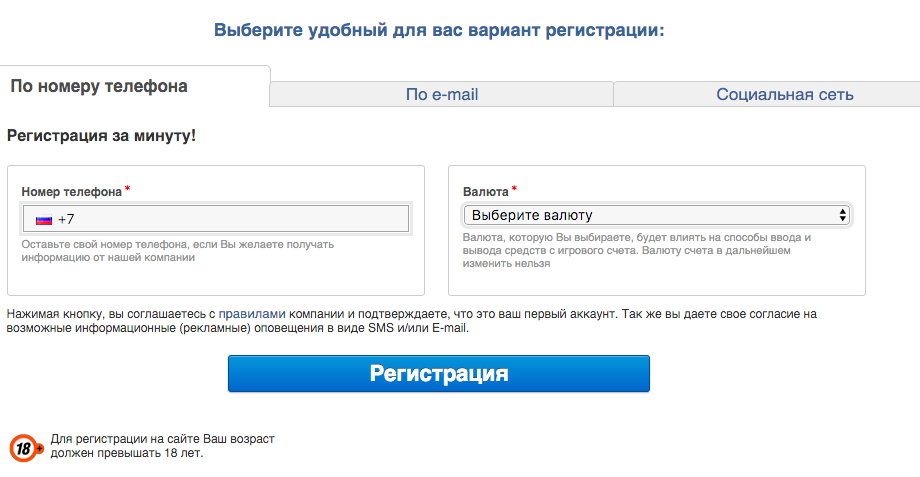Open the "правилами" company rules link
920x477 pixels.
pyautogui.click(x=252, y=314)
